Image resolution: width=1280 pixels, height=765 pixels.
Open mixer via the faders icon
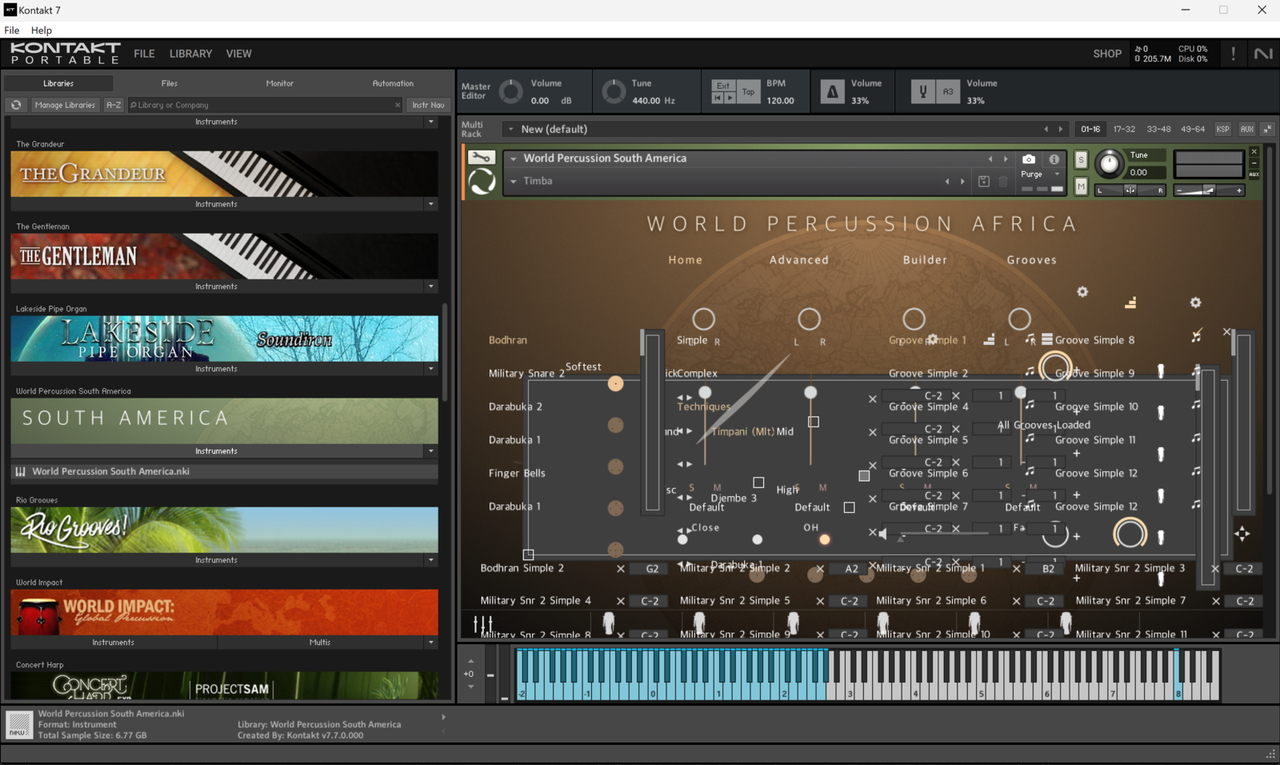[482, 624]
